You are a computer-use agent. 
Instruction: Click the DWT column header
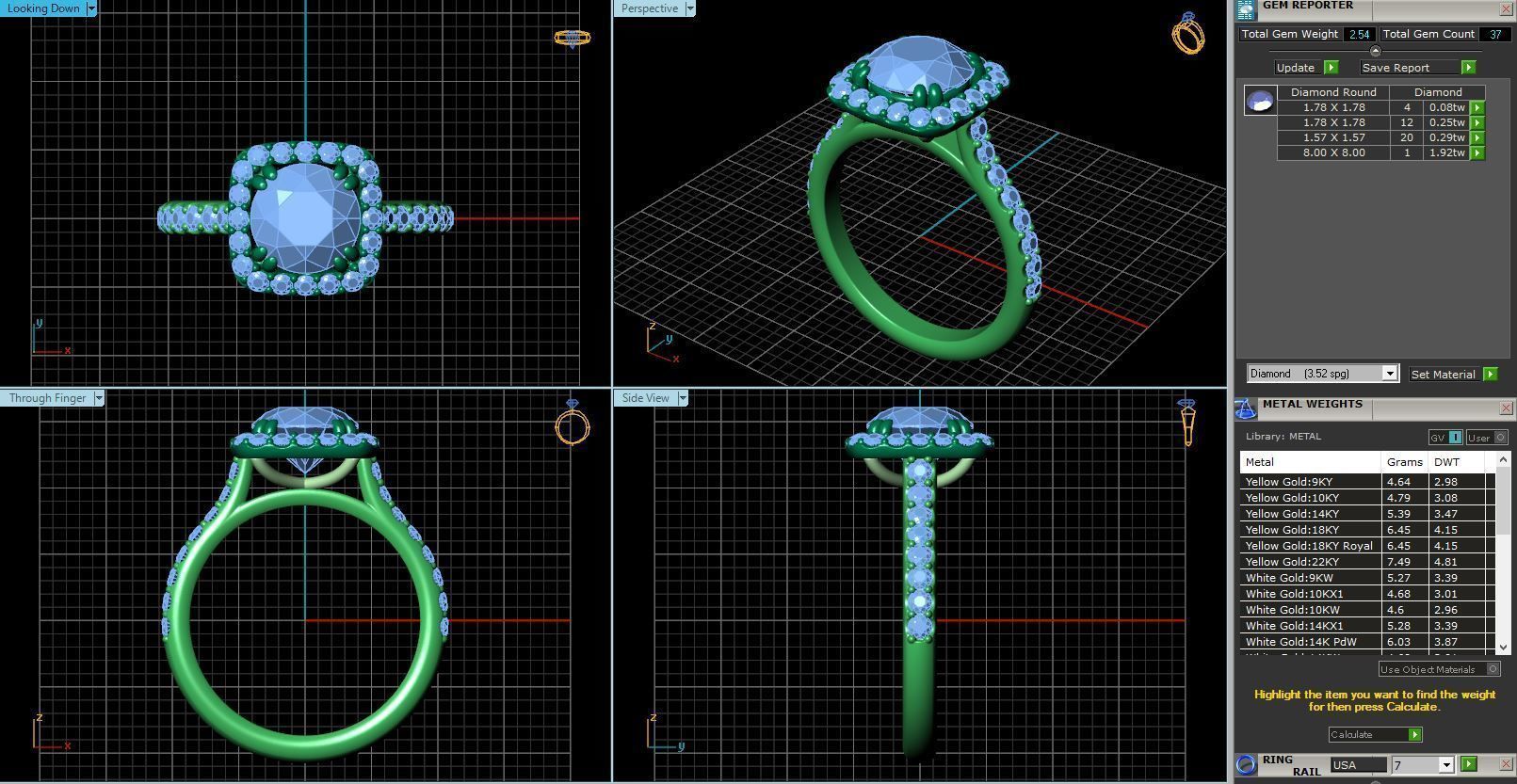point(1457,462)
